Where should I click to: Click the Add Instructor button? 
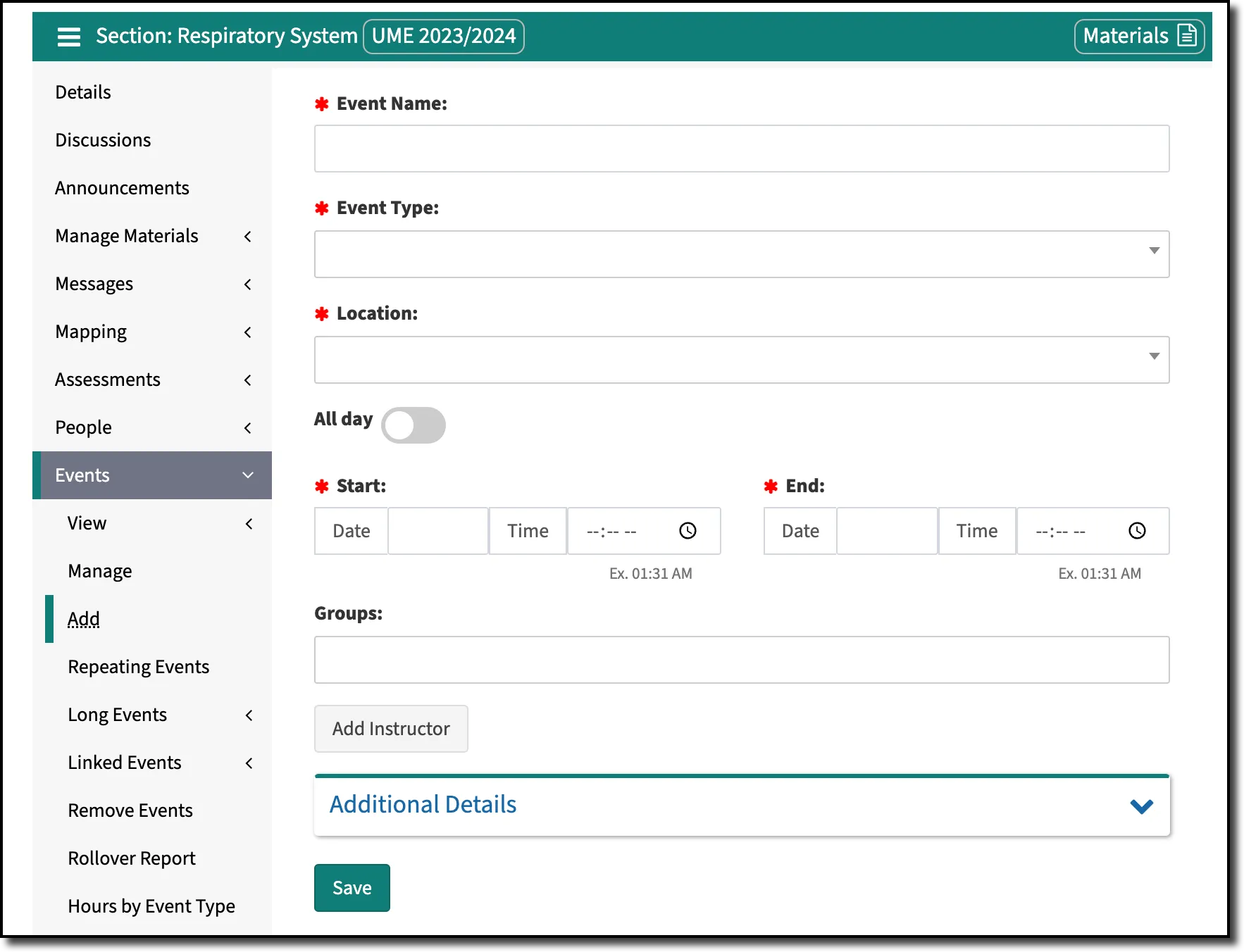391,729
